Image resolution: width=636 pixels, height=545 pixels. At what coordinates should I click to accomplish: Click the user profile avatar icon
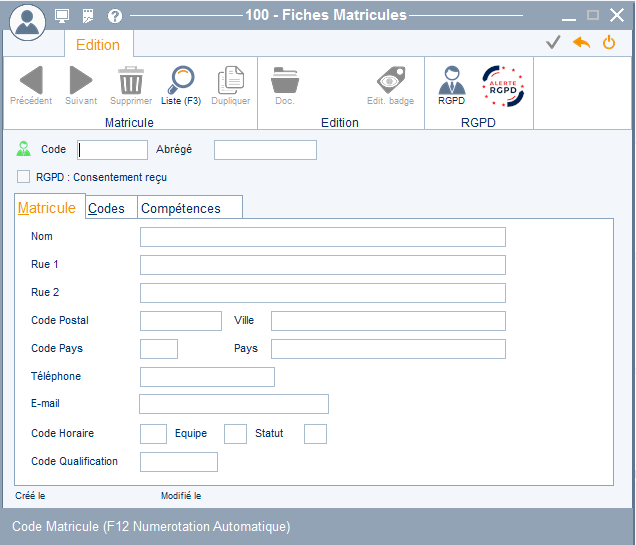pyautogui.click(x=26, y=19)
